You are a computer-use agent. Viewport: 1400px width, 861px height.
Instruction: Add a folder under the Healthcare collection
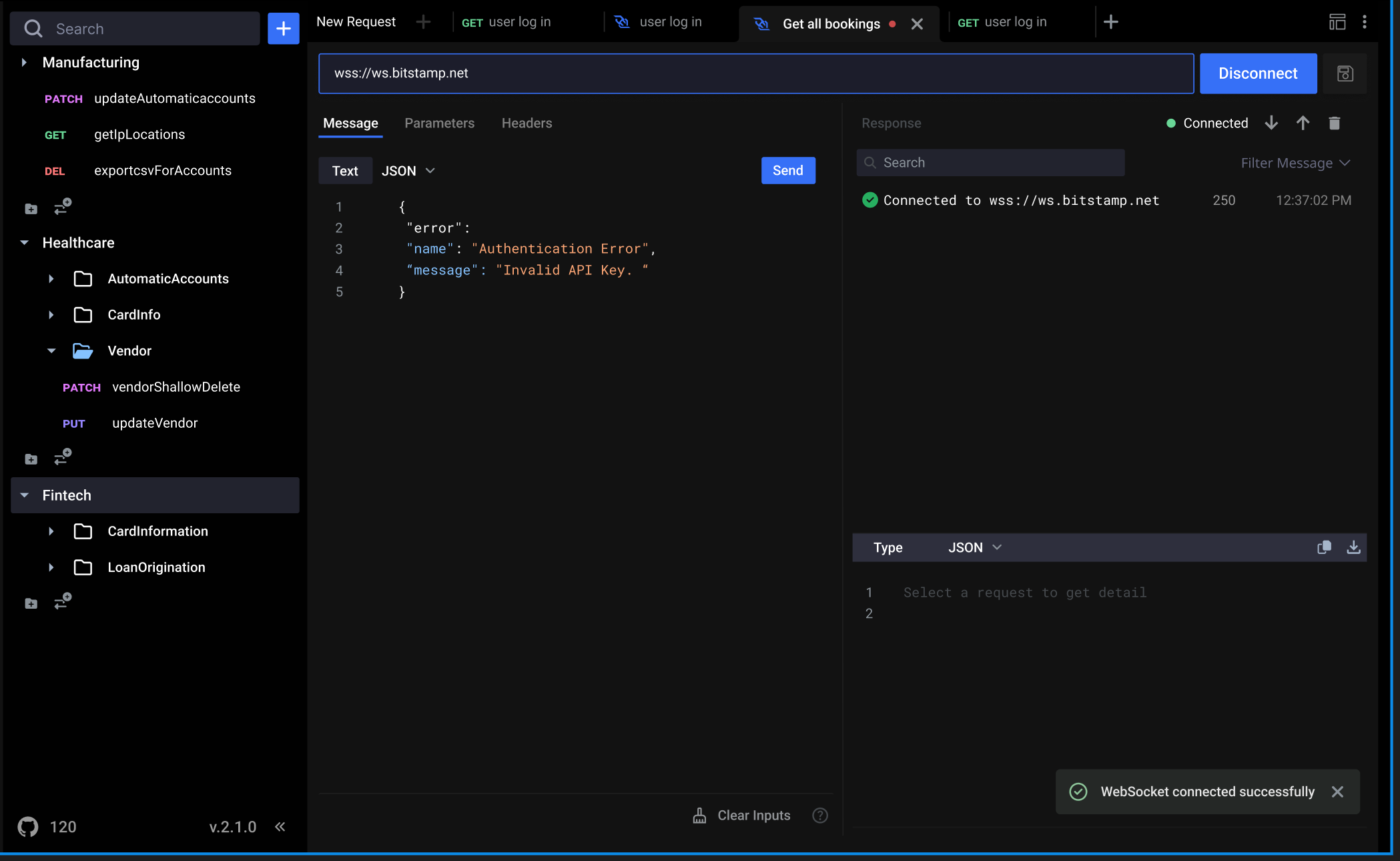click(x=31, y=459)
